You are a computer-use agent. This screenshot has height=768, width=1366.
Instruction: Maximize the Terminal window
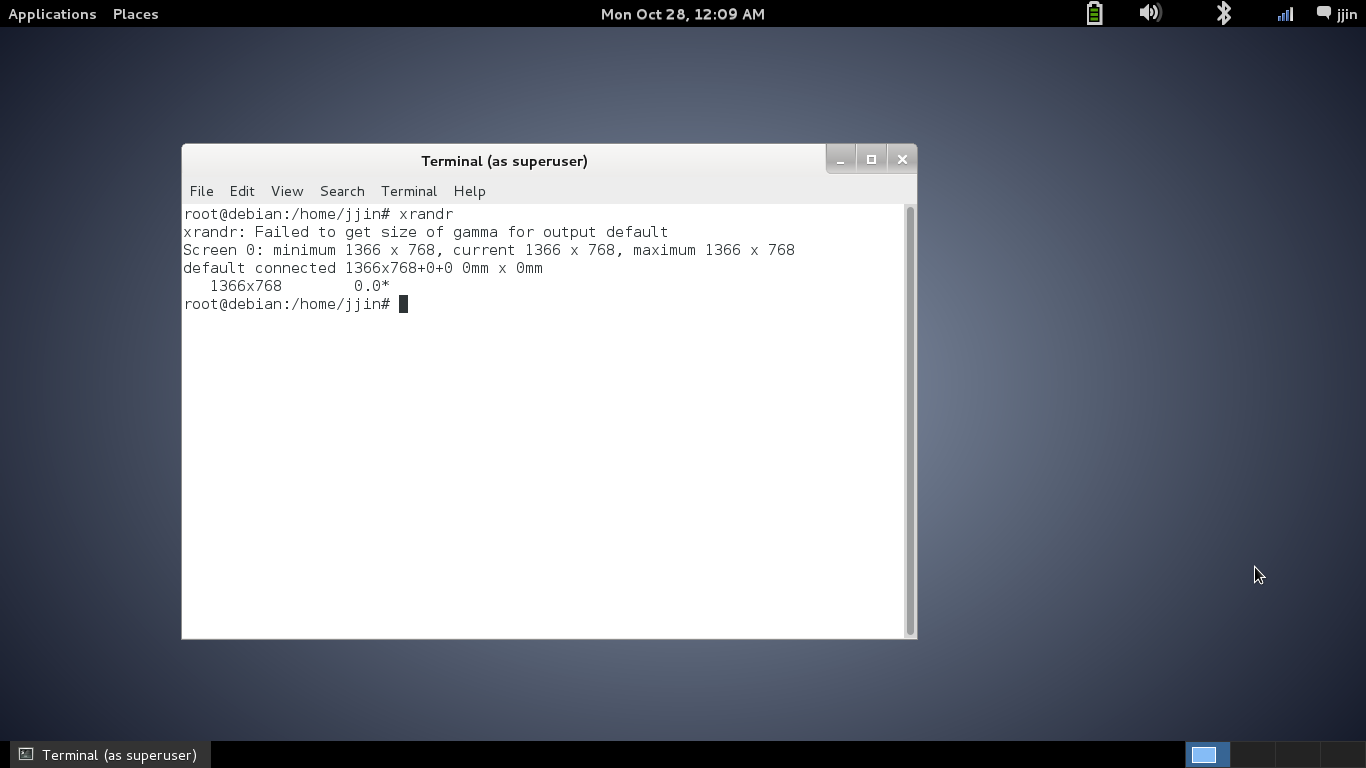pyautogui.click(x=871, y=159)
